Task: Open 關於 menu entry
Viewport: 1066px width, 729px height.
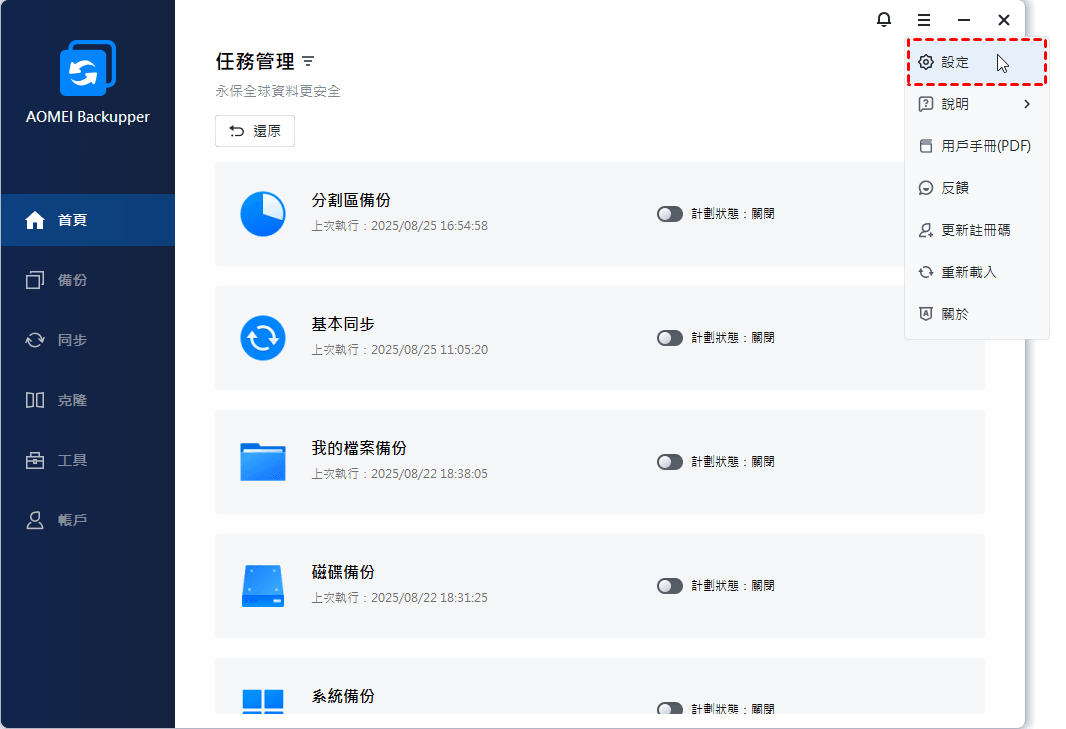Action: [x=976, y=313]
